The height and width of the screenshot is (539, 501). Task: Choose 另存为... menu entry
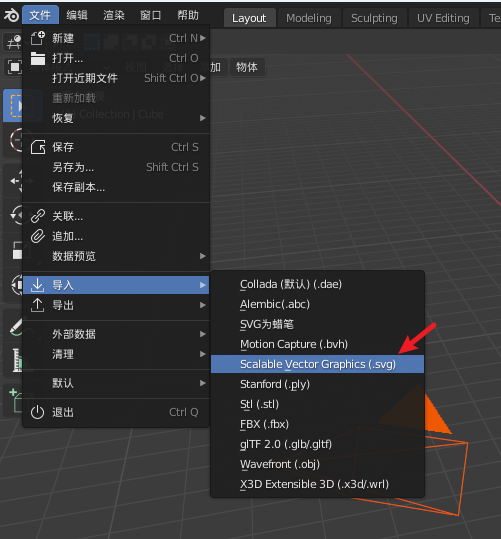click(x=116, y=167)
